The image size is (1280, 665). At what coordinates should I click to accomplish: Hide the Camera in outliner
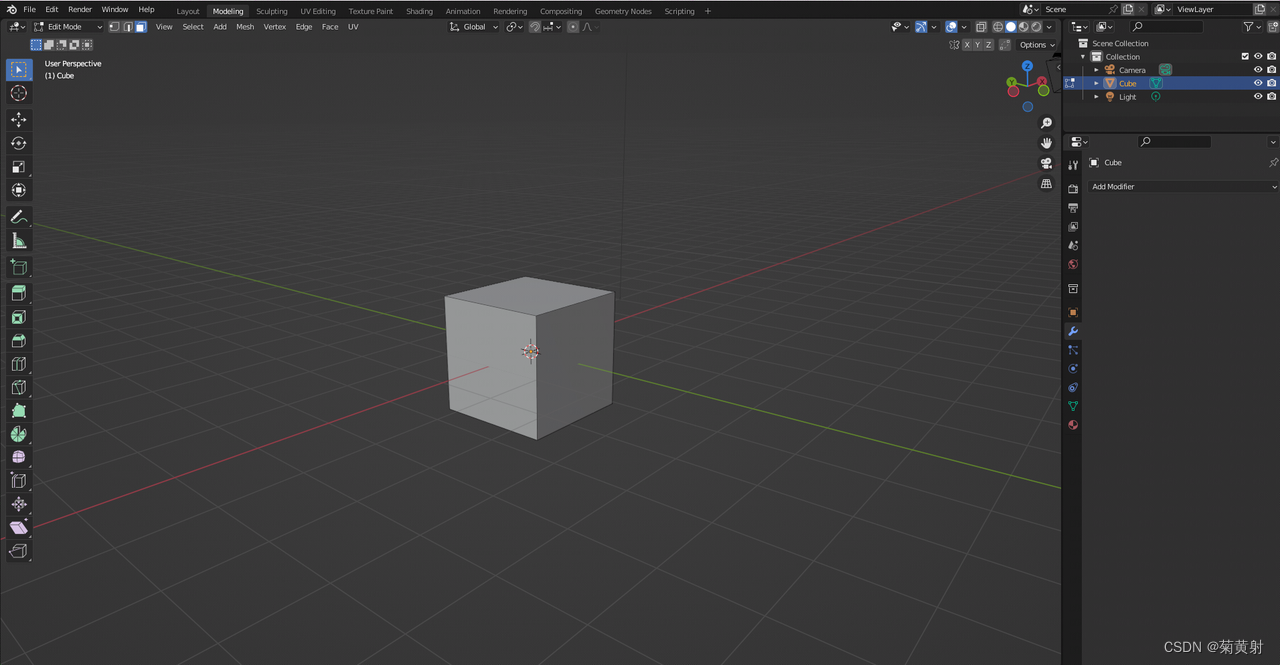tap(1258, 70)
